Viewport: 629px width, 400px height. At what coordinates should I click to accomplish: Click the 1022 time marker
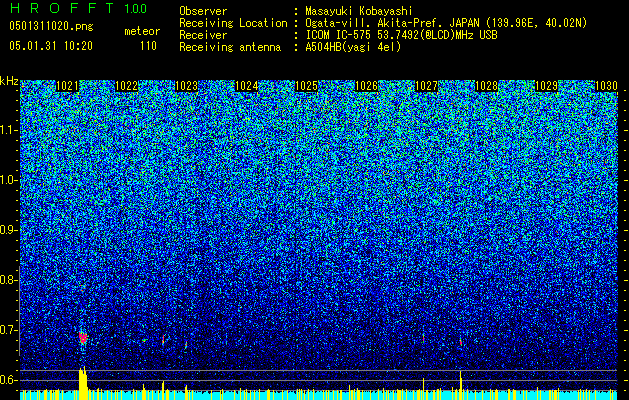tap(127, 86)
